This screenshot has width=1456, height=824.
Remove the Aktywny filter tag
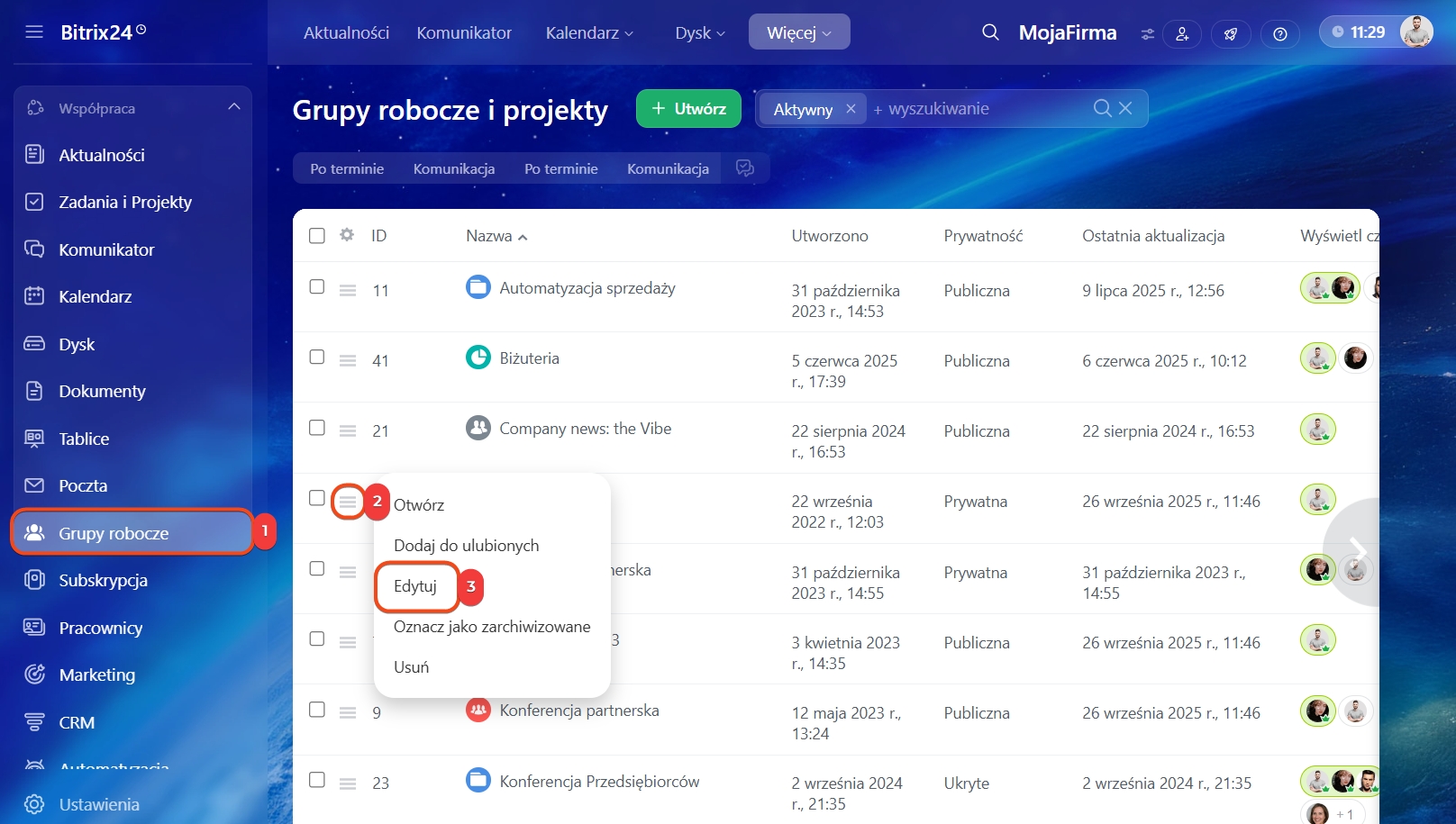[851, 109]
